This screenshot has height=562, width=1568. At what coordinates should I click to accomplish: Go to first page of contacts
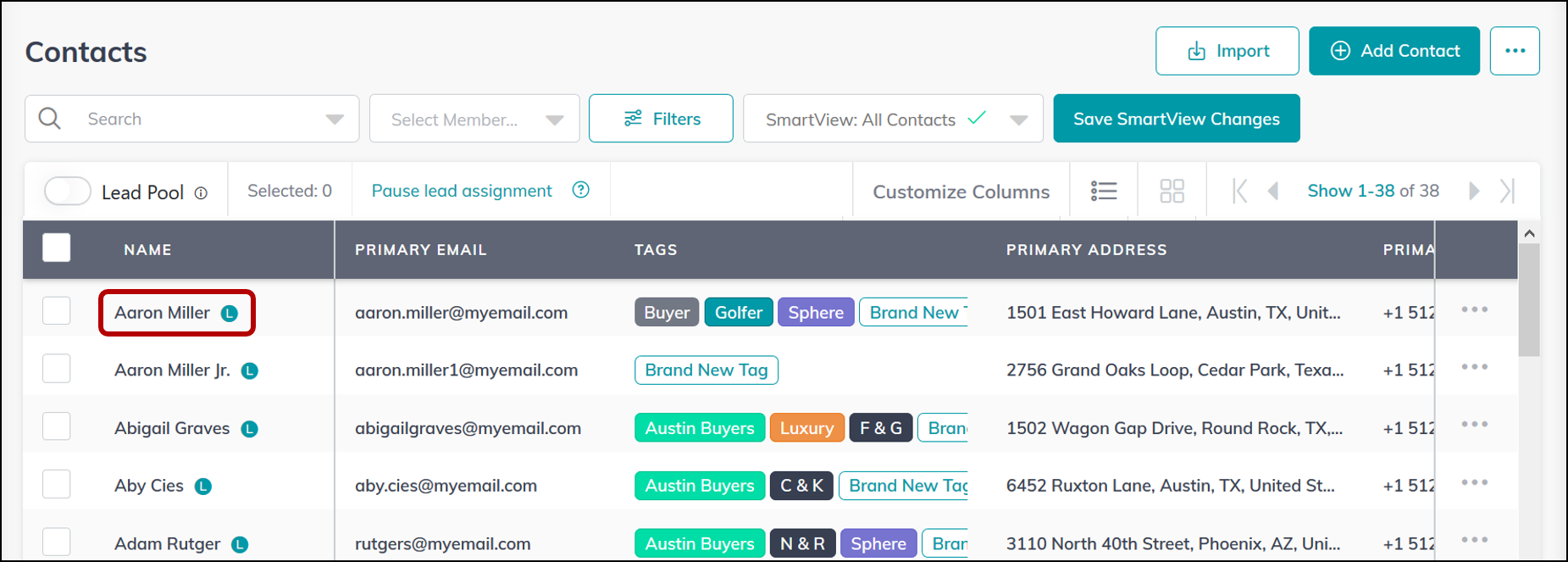point(1240,191)
